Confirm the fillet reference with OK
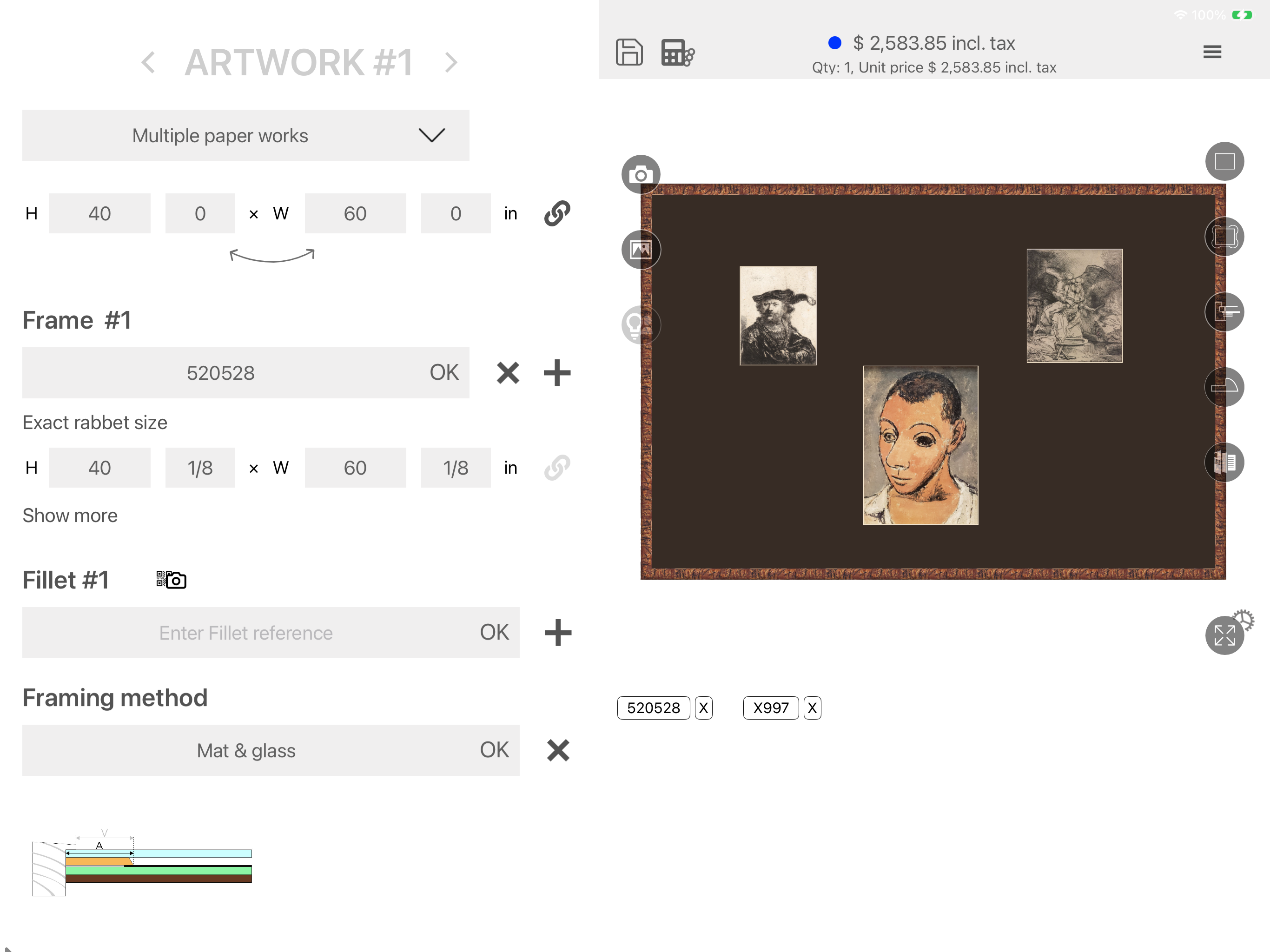This screenshot has height=952, width=1270. (x=494, y=633)
